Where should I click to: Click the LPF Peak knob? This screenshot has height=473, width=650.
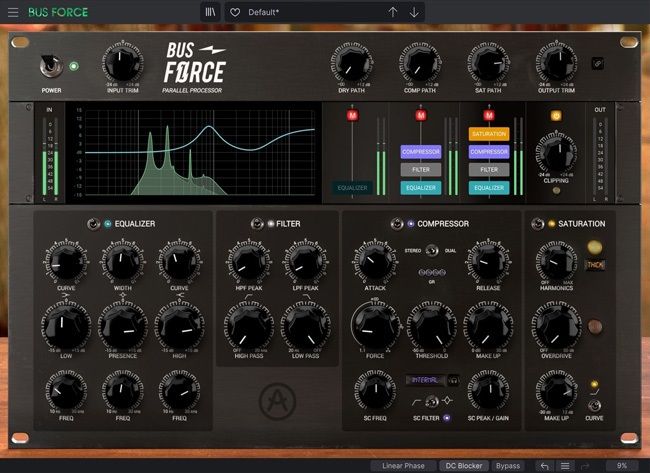click(306, 262)
